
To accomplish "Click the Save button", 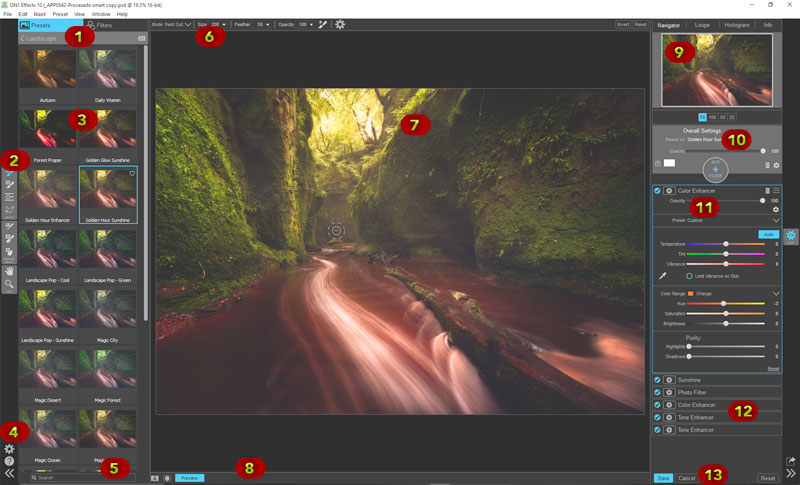I will tap(663, 478).
